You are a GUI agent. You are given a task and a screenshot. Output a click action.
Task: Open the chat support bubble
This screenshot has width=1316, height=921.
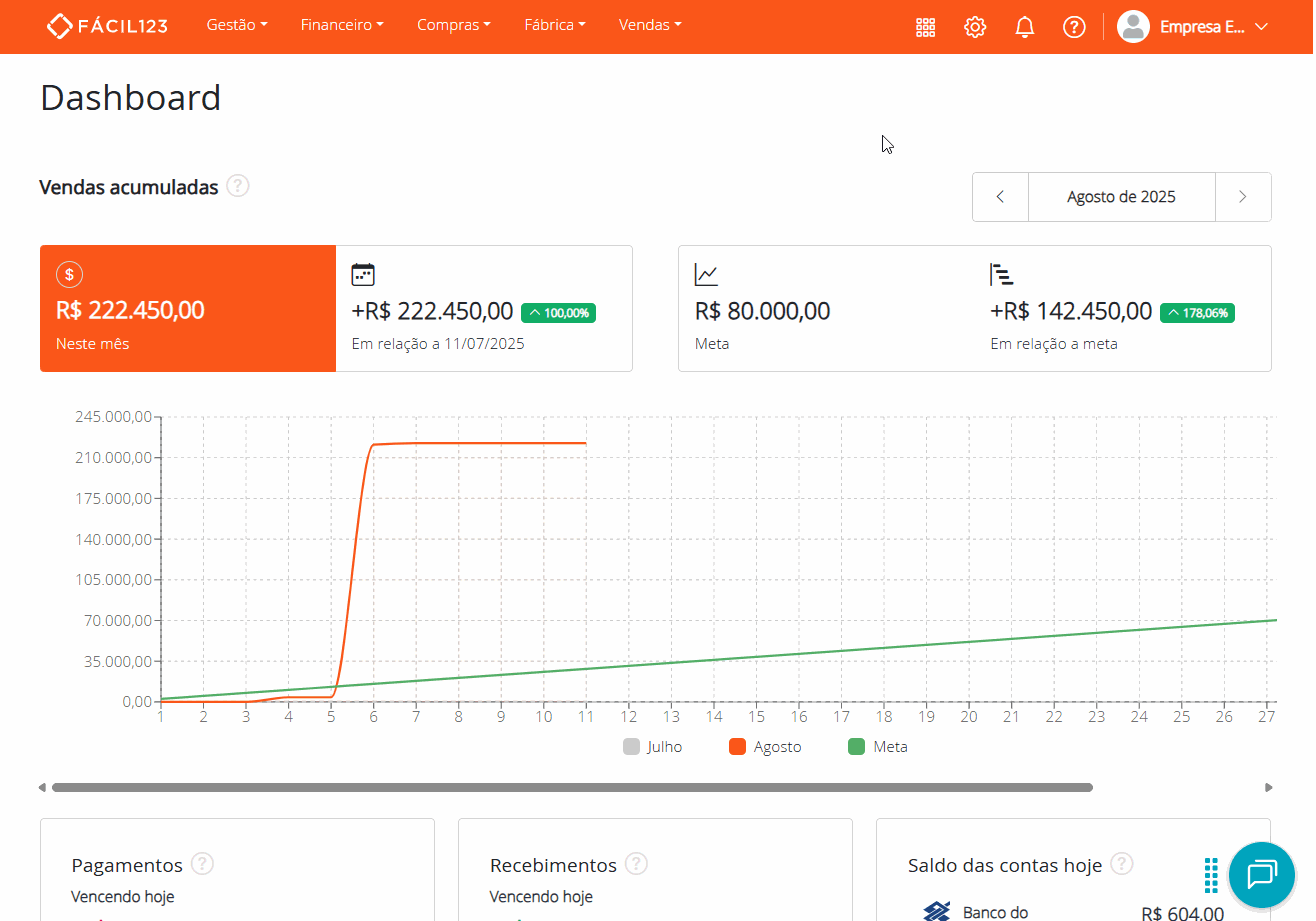pos(1261,875)
